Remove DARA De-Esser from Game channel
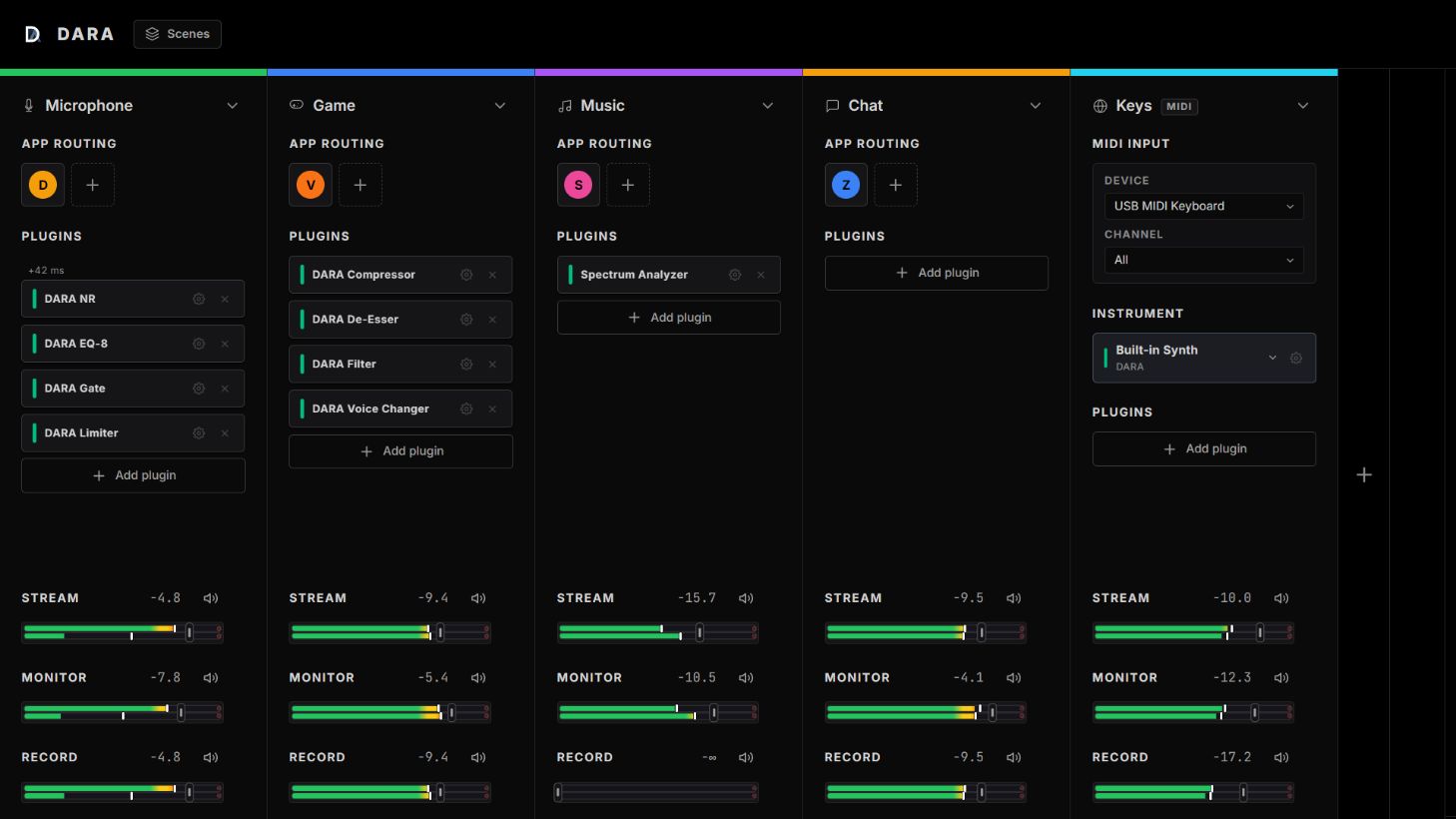This screenshot has height=819, width=1456. (492, 320)
